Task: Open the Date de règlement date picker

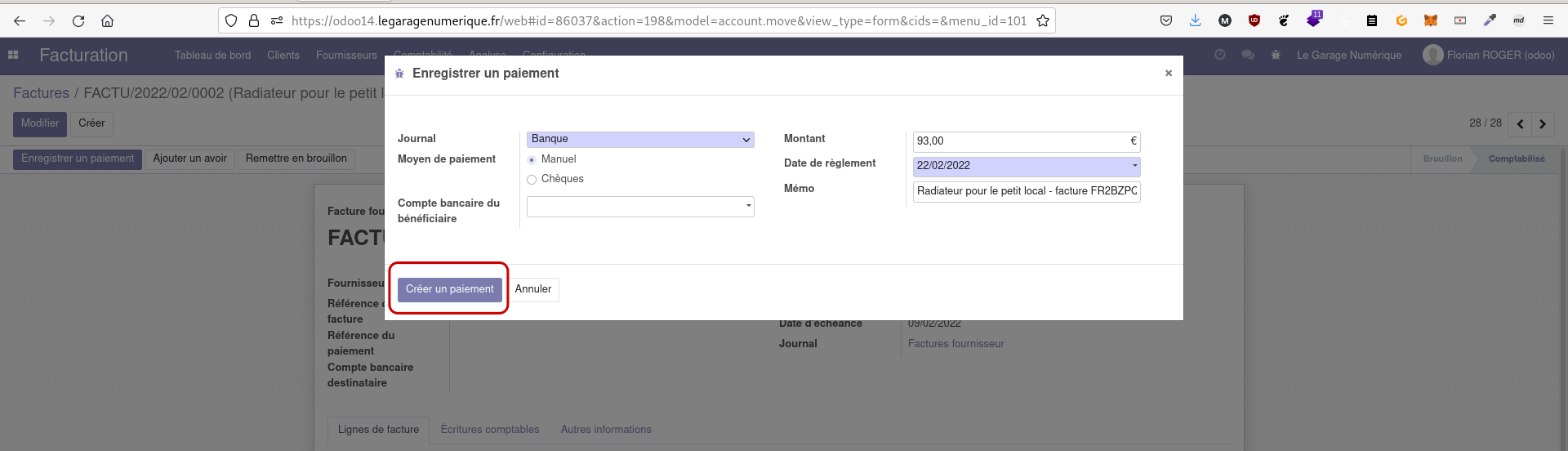Action: pos(1027,167)
